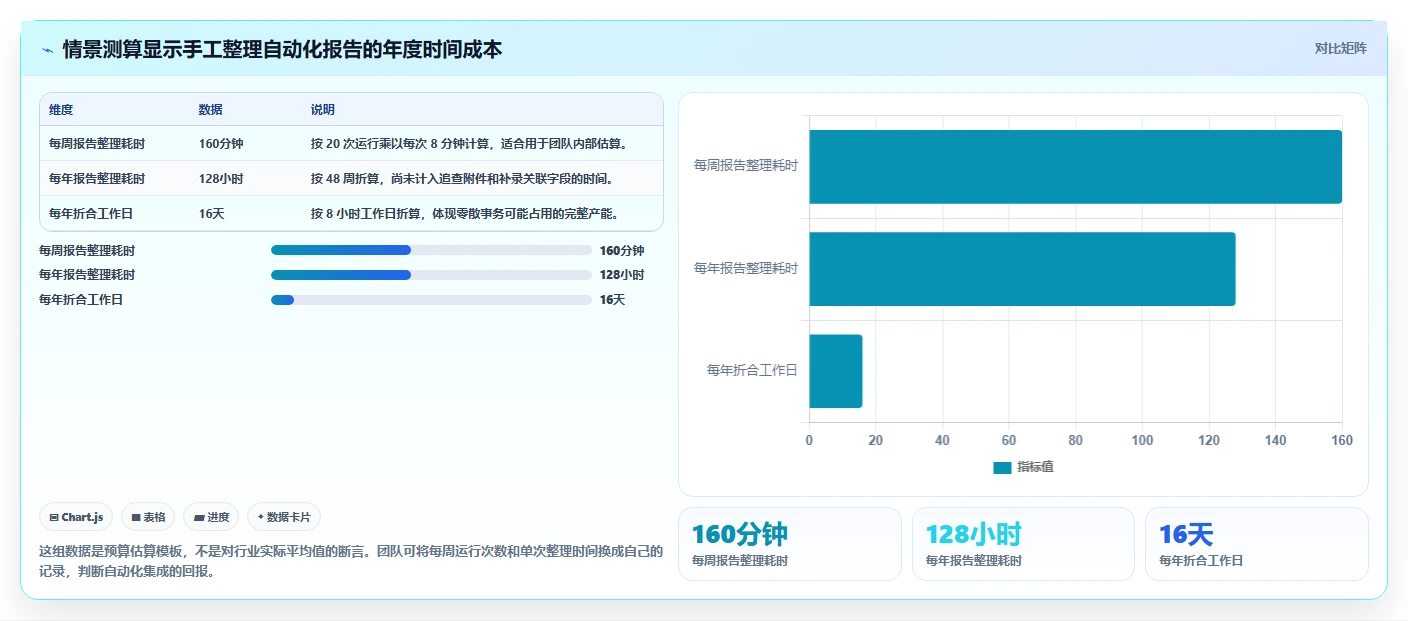Select the 表格 tag chip
1408x621 pixels.
(148, 517)
